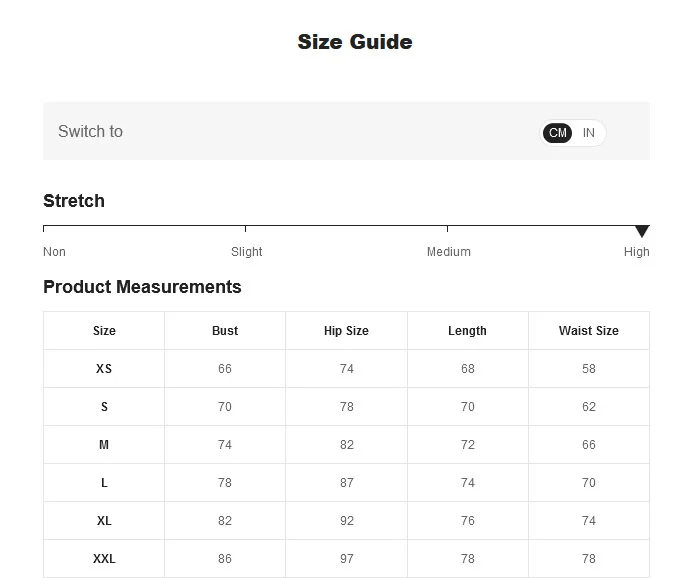Click the Bust column header

coord(225,331)
